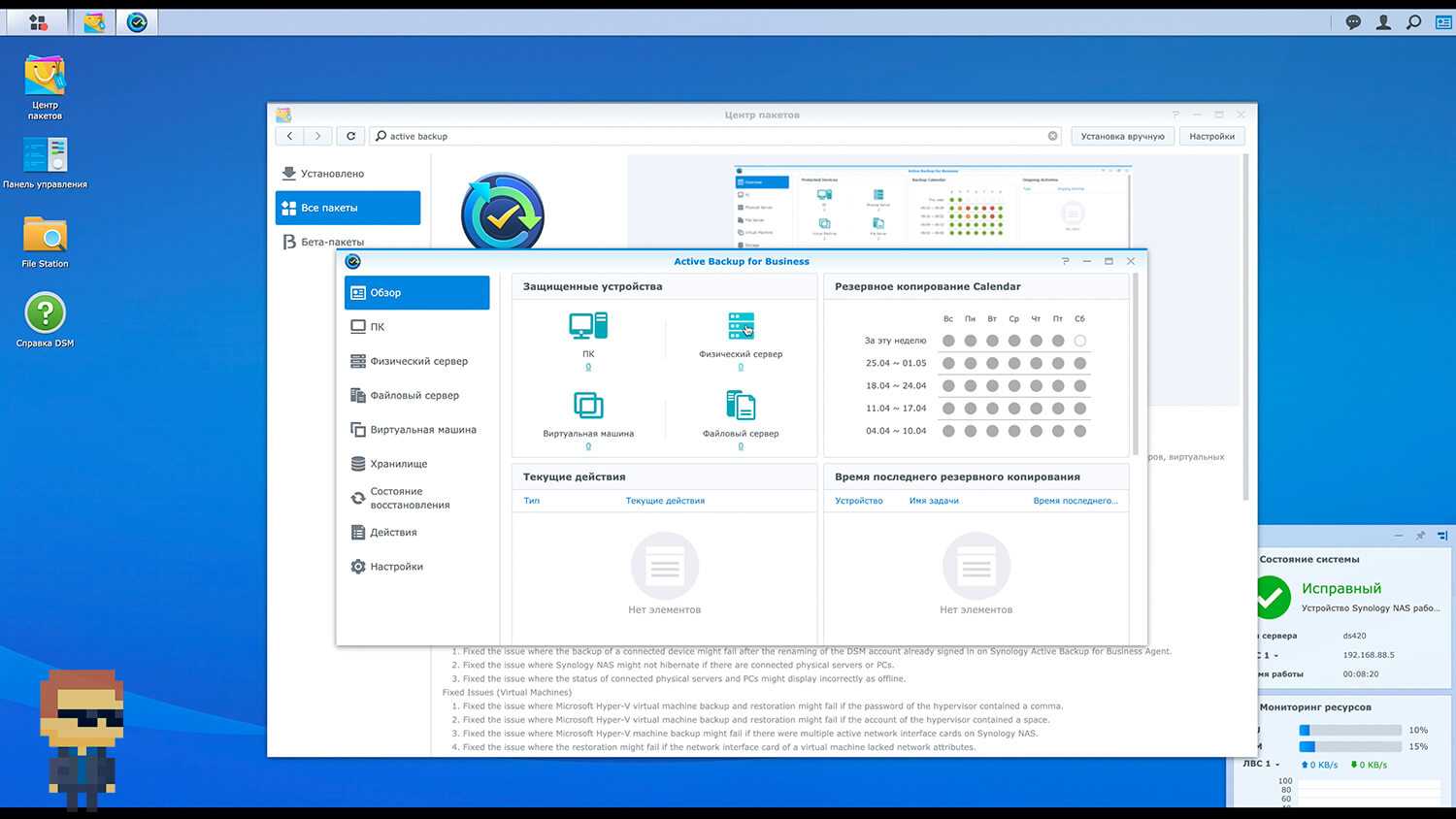1456x819 pixels.
Task: Click the active backup search field
Action: [x=713, y=137]
